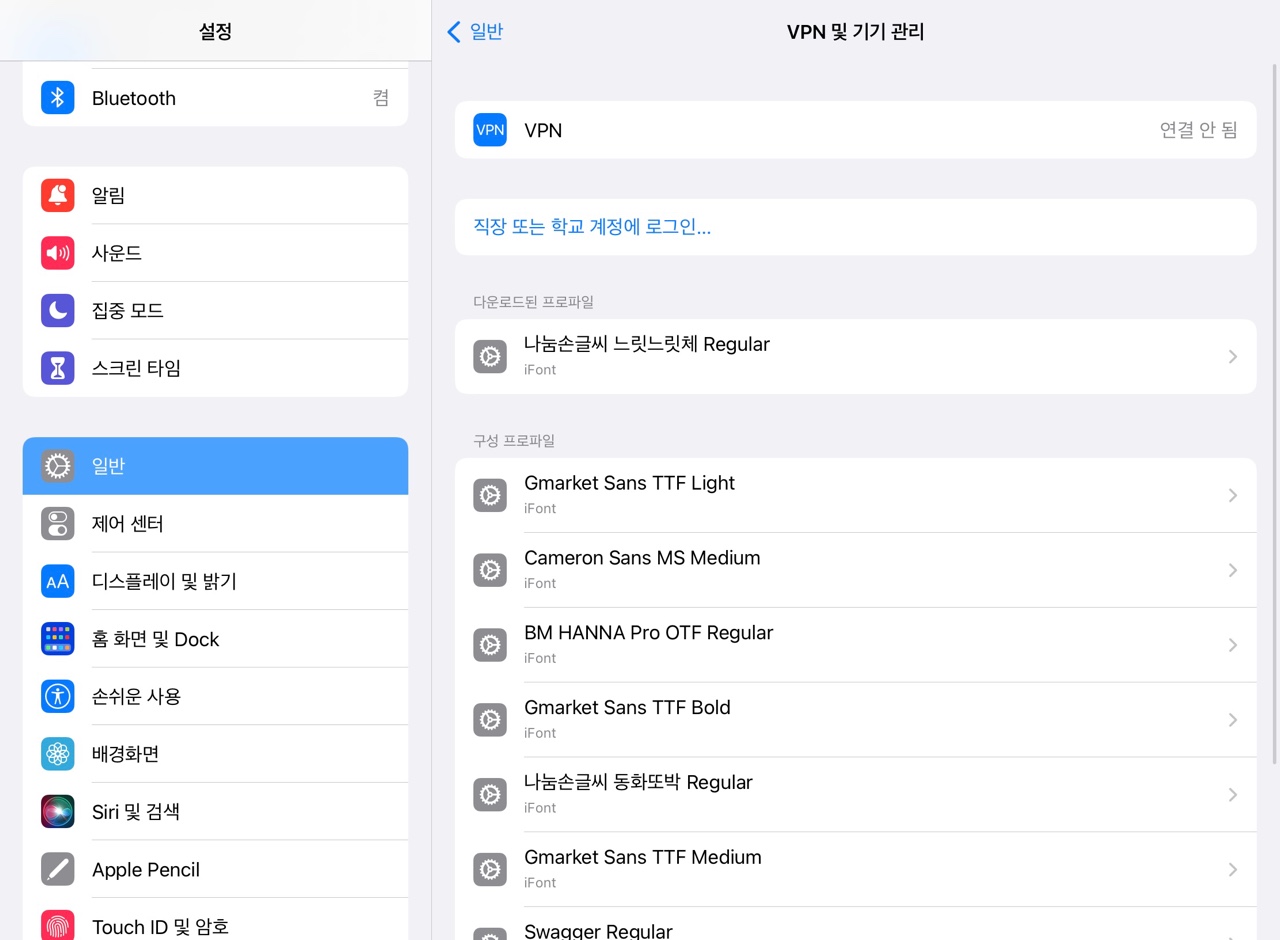
Task: Tap the Siri 및 검색 icon
Action: (x=57, y=811)
